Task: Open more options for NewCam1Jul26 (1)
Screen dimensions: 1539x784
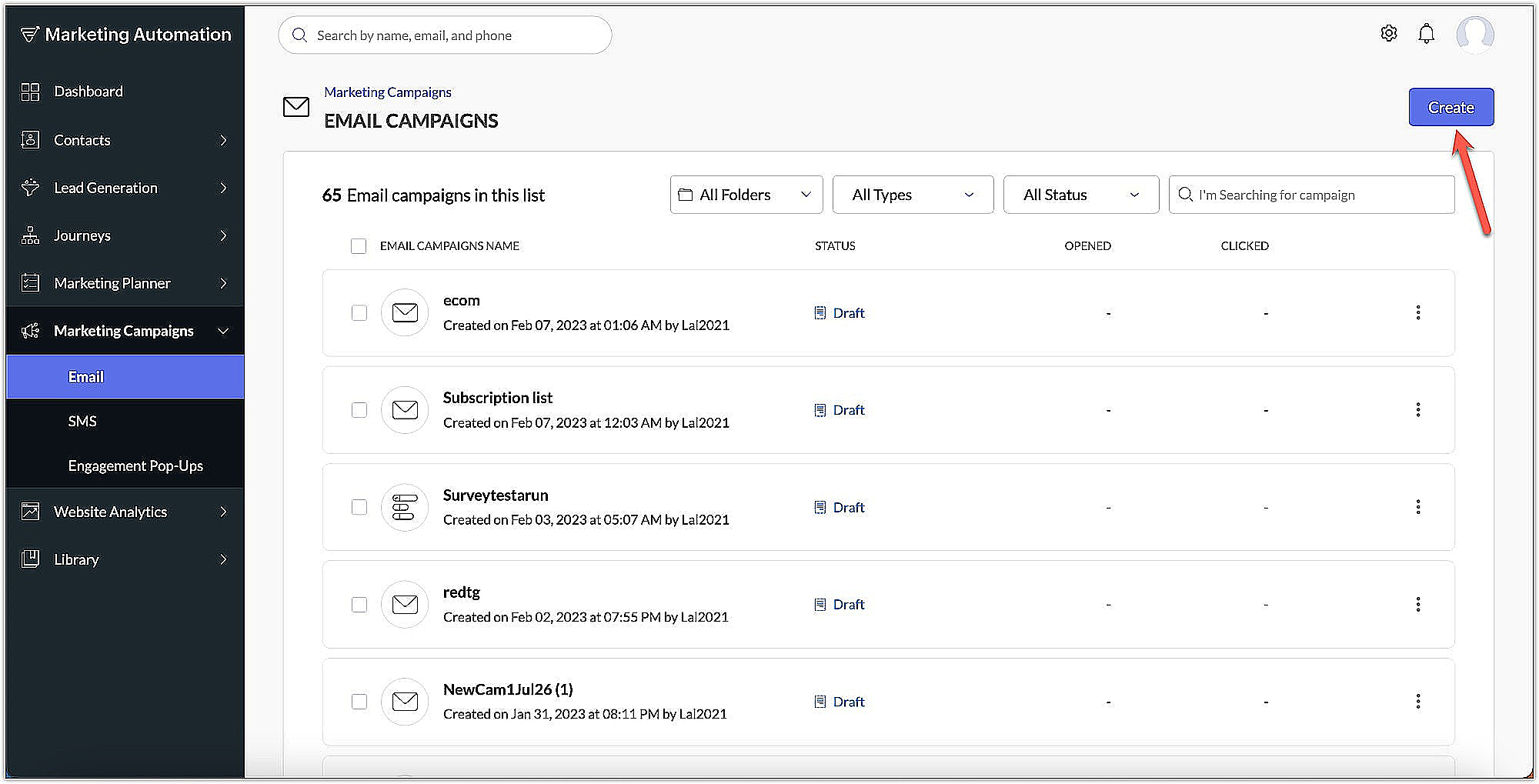Action: click(1417, 702)
